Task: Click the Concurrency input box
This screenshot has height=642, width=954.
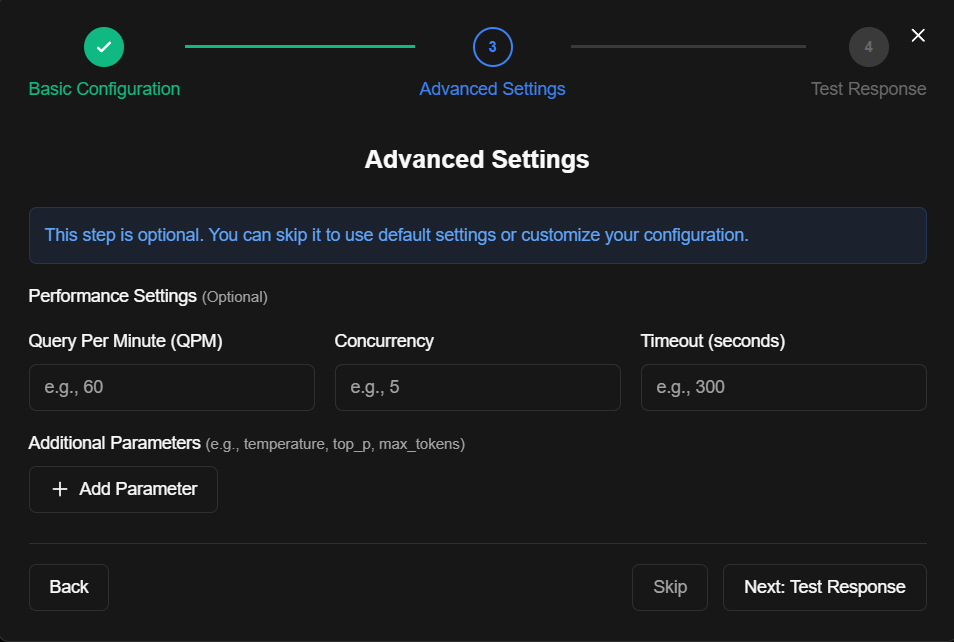Action: tap(477, 387)
